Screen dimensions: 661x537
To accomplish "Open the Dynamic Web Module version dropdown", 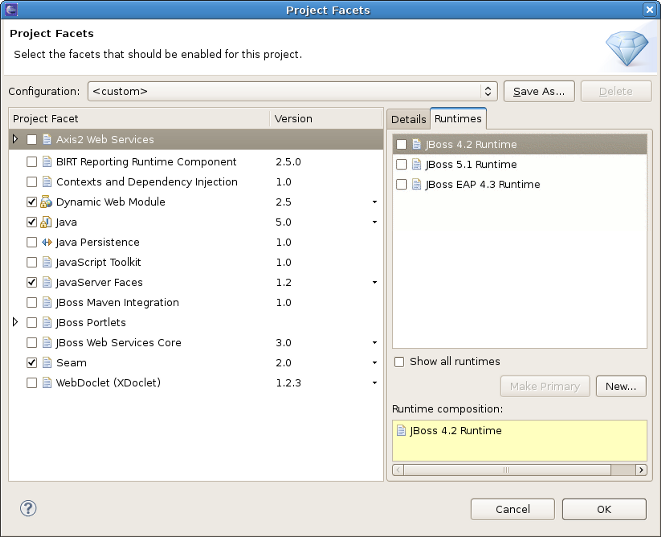I will click(374, 202).
